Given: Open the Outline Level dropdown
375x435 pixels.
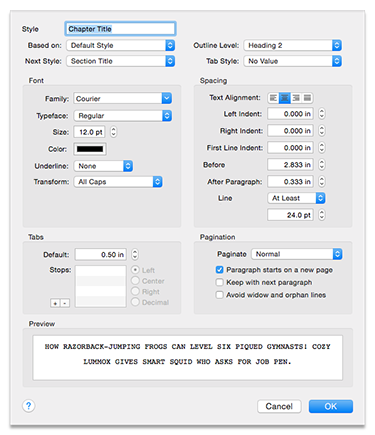Looking at the screenshot, I should tap(292, 45).
